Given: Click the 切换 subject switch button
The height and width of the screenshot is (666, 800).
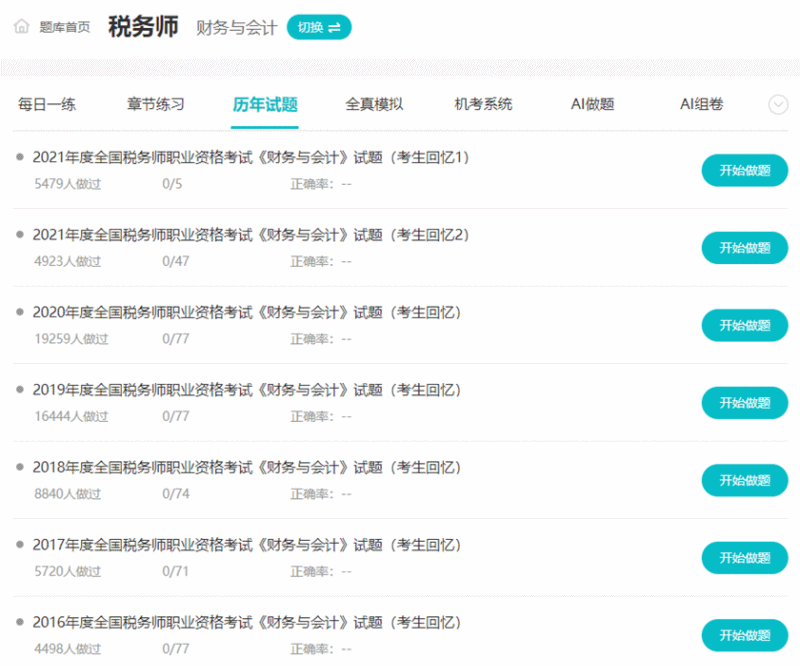Looking at the screenshot, I should pos(319,27).
